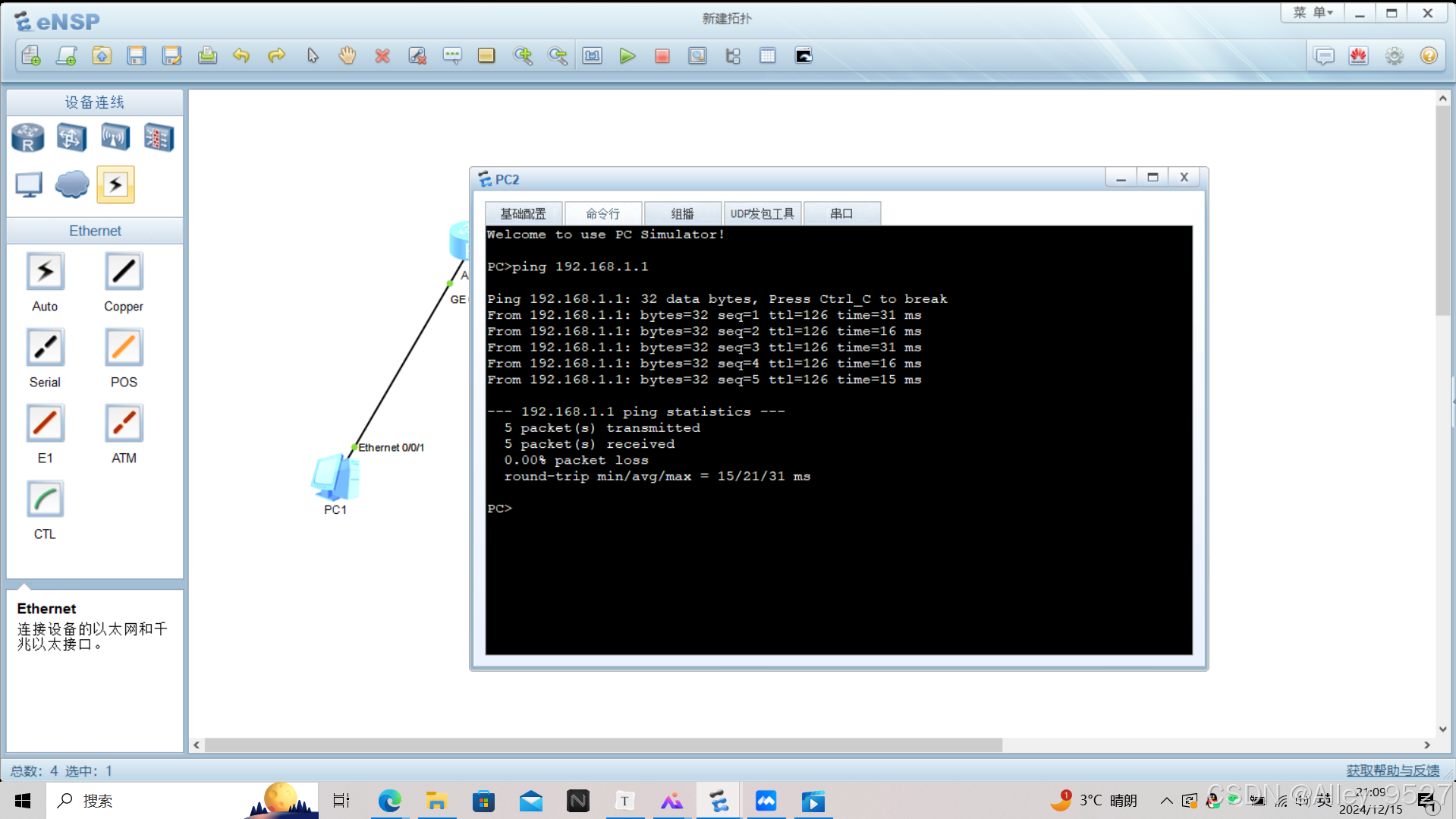
Task: Switch to 命令行 tab in PC2
Action: click(x=603, y=213)
